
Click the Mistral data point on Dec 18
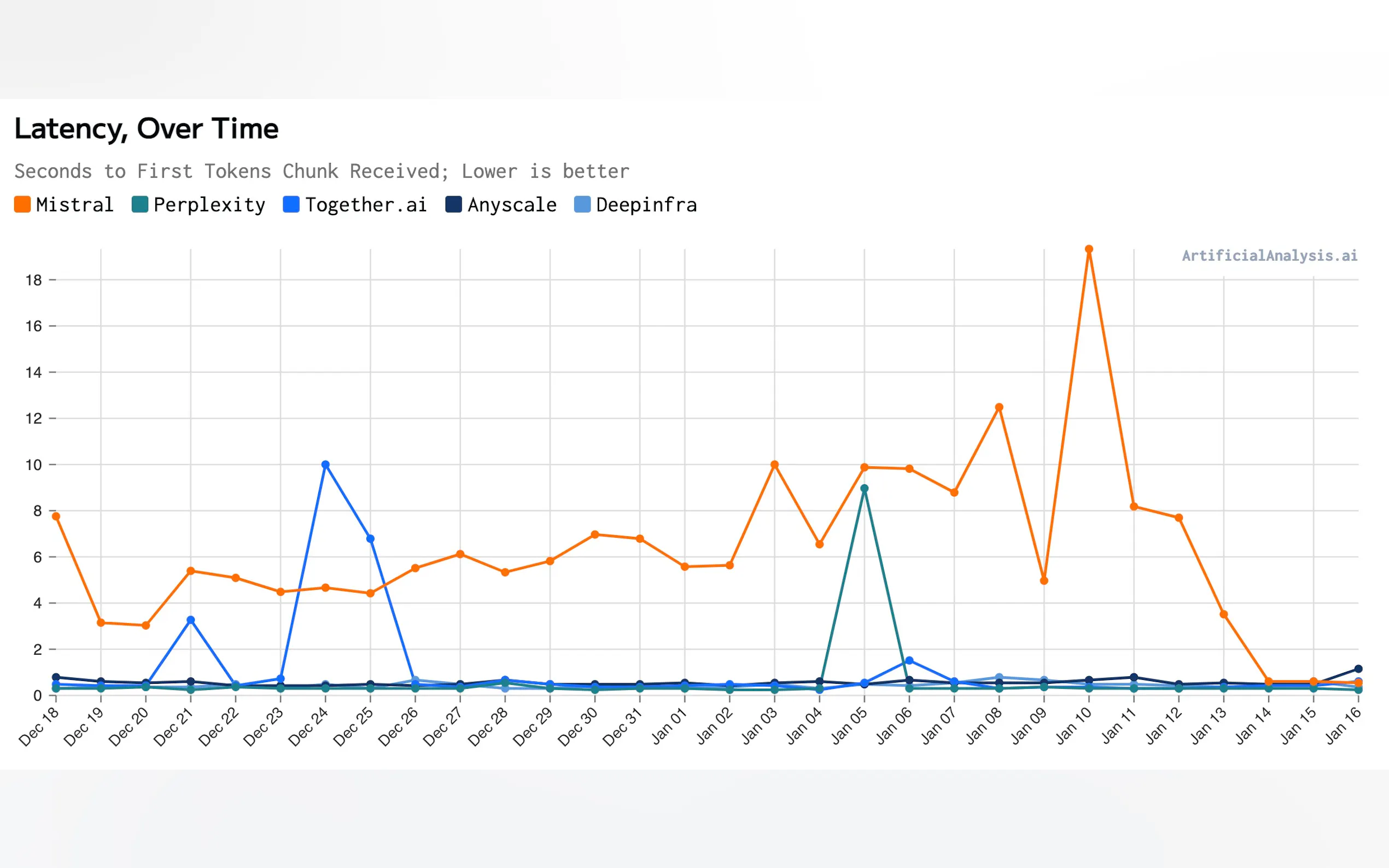click(x=56, y=516)
